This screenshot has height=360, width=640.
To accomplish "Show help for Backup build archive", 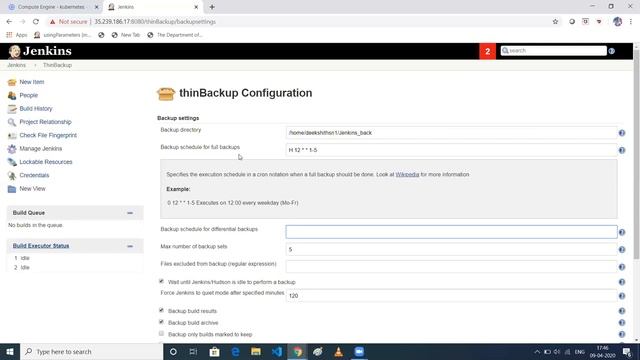I will (x=622, y=323).
